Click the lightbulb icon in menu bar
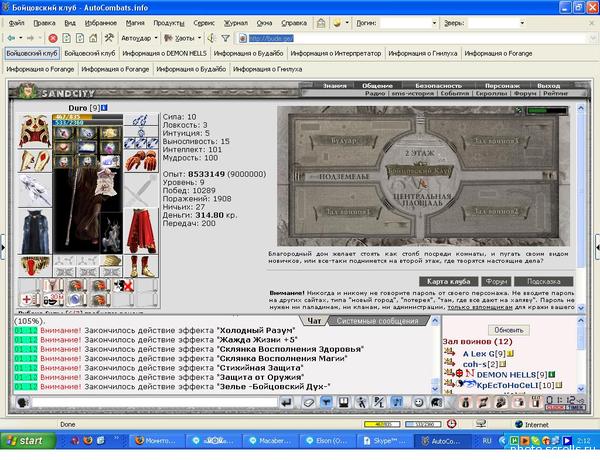The height and width of the screenshot is (460, 600). click(x=337, y=23)
